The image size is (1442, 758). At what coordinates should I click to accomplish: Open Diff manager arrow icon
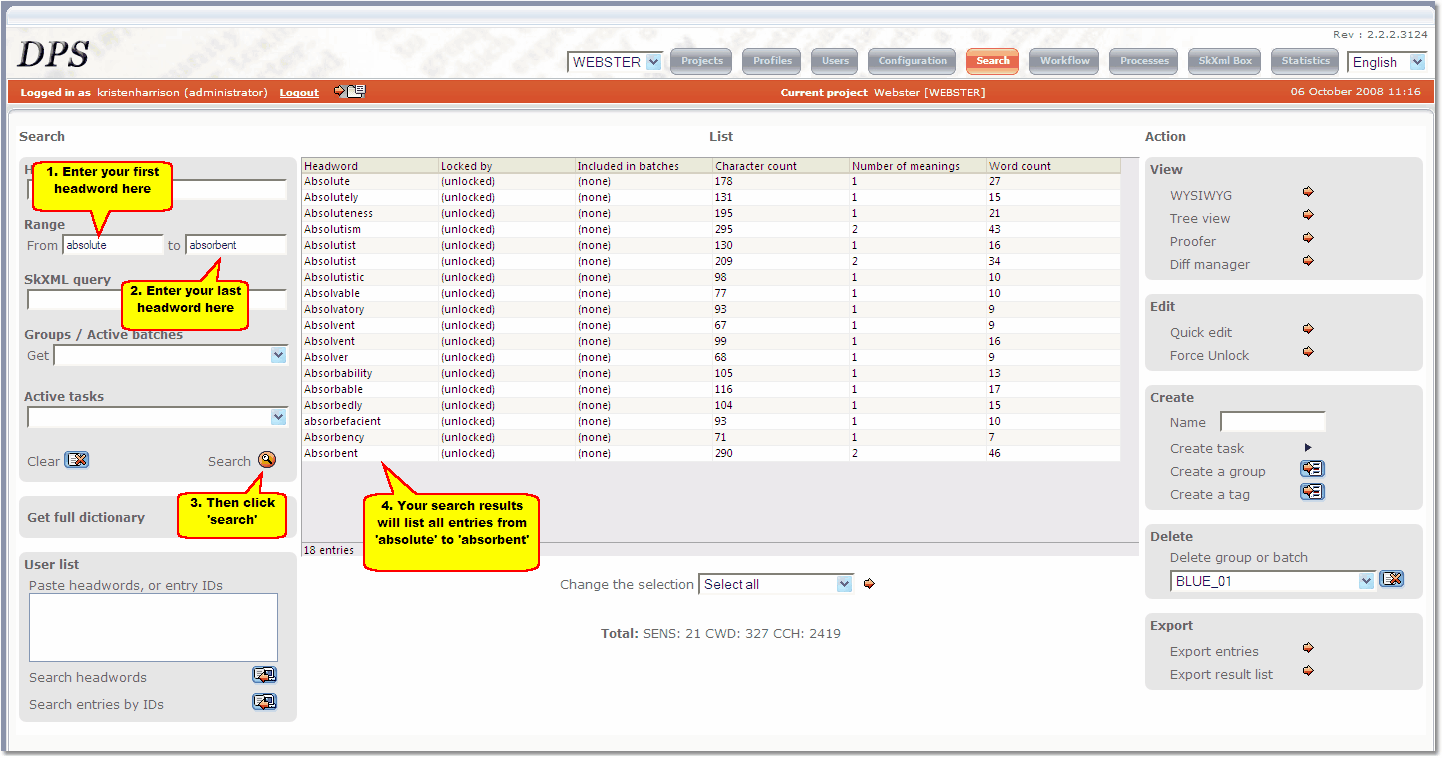(1308, 261)
